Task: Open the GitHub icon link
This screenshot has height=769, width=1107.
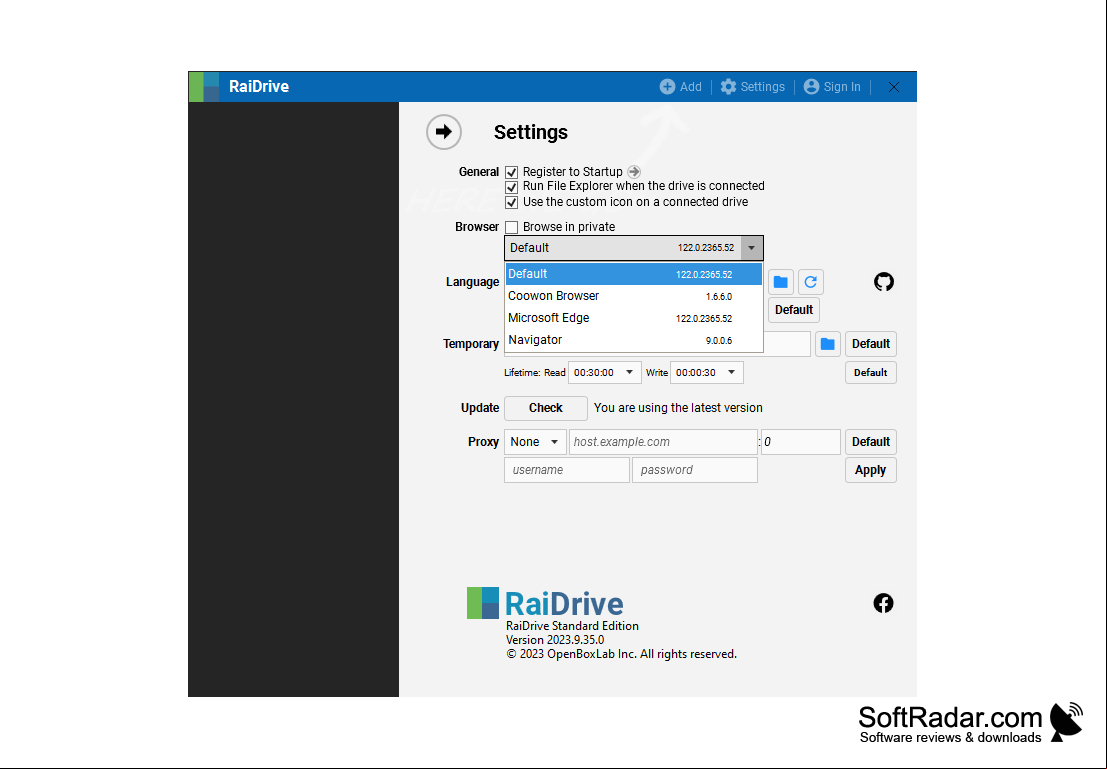Action: click(x=883, y=282)
